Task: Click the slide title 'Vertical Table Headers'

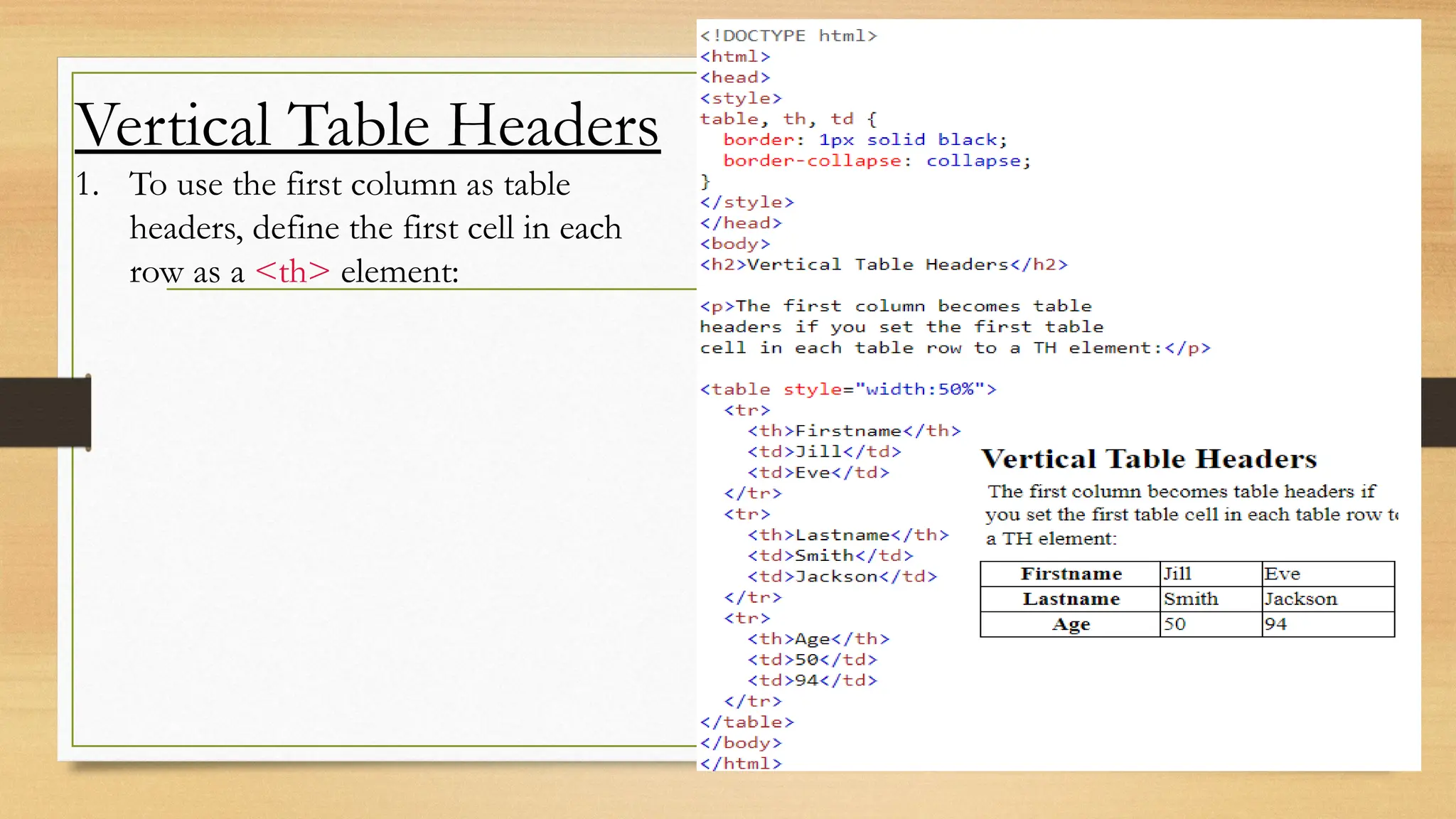Action: coord(368,125)
